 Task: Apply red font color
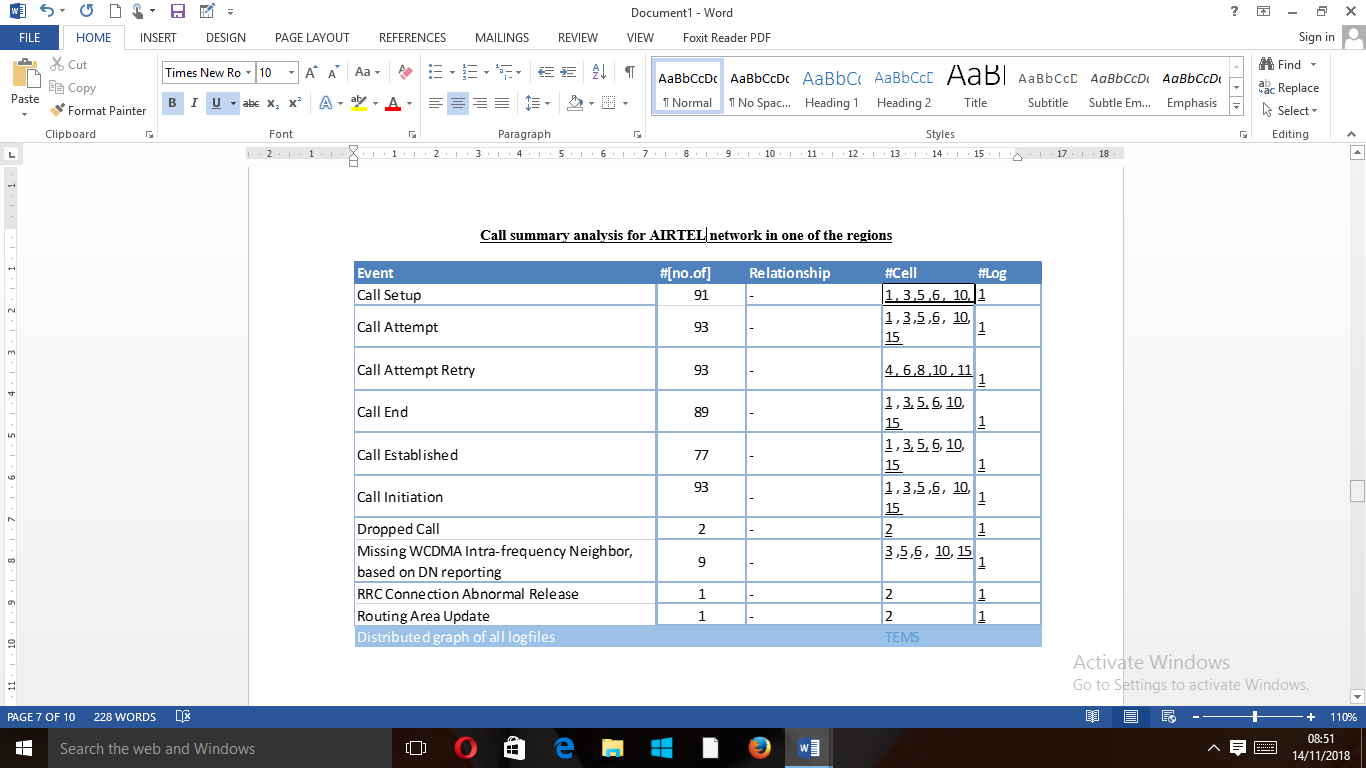pyautogui.click(x=393, y=103)
